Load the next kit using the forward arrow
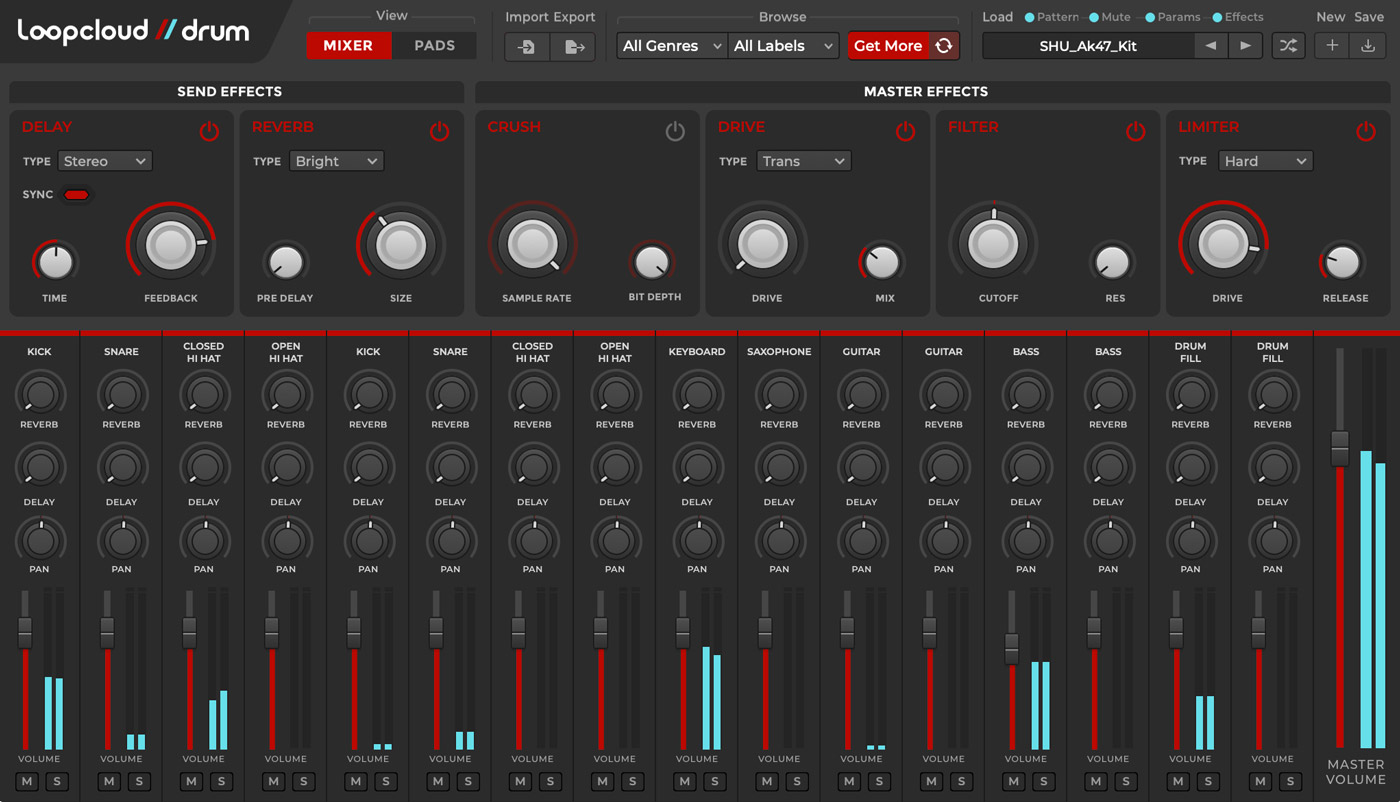The width and height of the screenshot is (1400, 802). pos(1245,45)
